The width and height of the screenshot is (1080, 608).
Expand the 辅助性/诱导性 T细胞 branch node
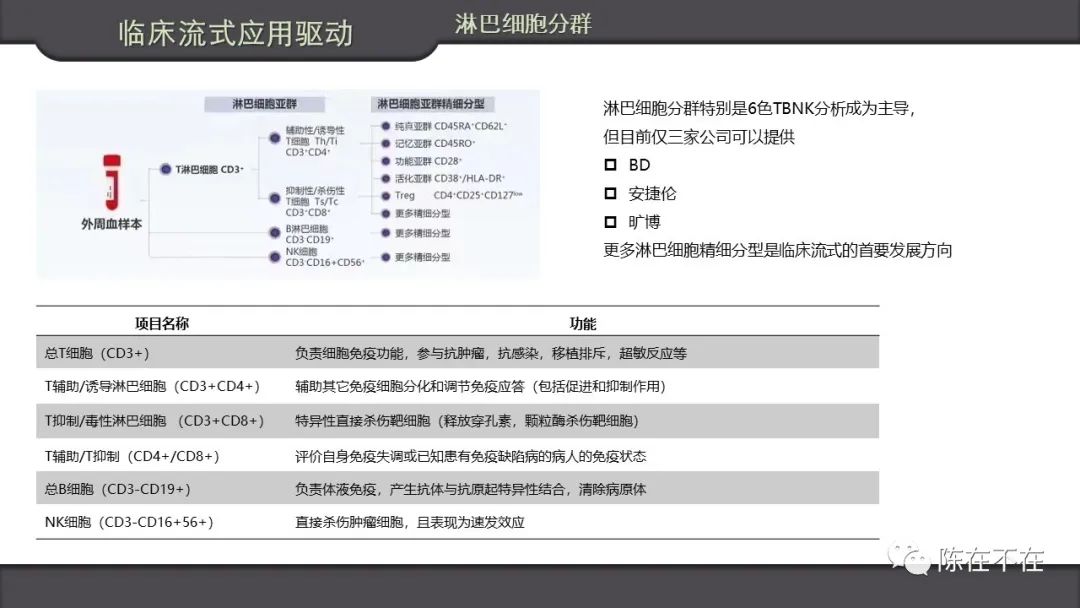click(x=275, y=138)
